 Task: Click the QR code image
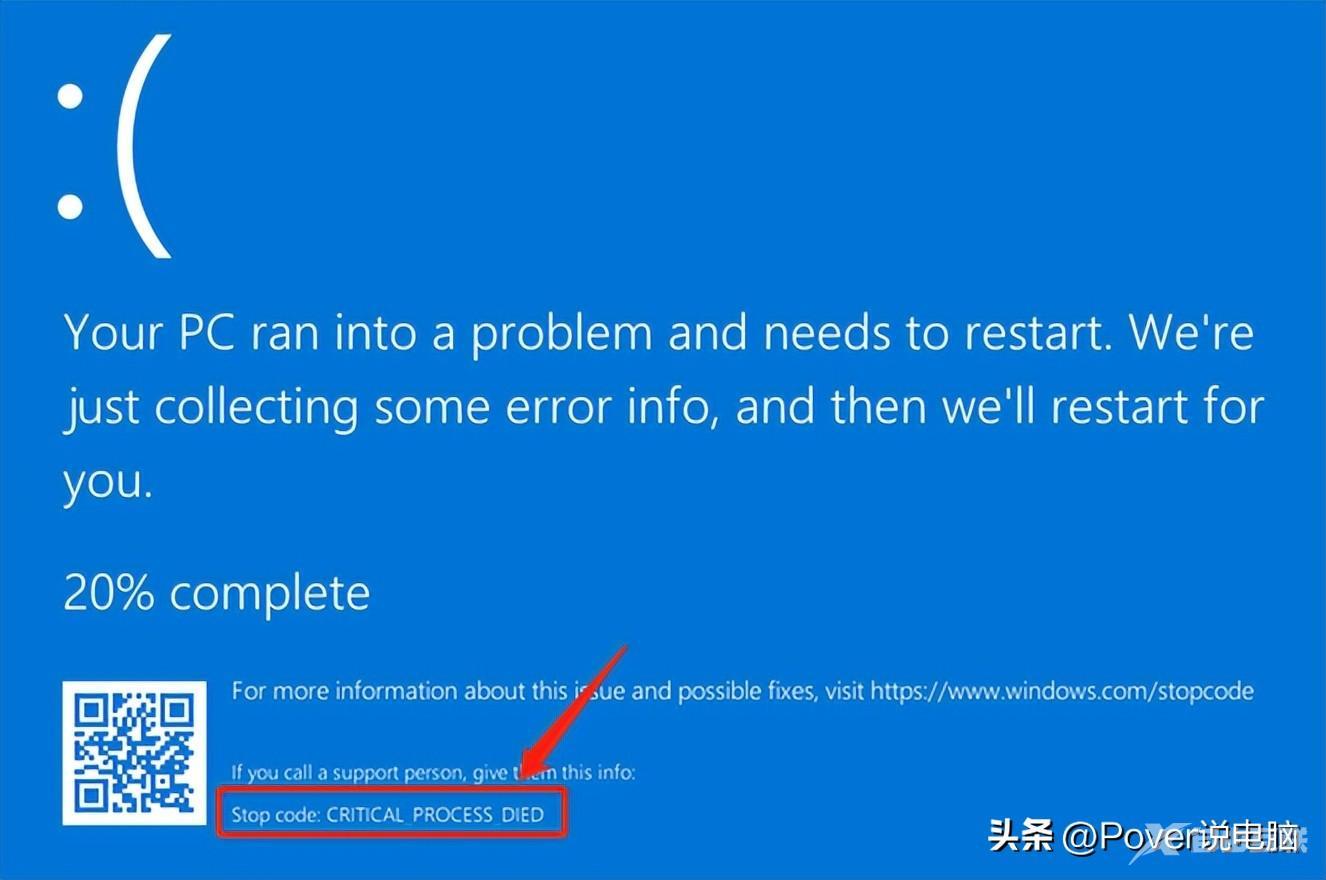[x=134, y=753]
